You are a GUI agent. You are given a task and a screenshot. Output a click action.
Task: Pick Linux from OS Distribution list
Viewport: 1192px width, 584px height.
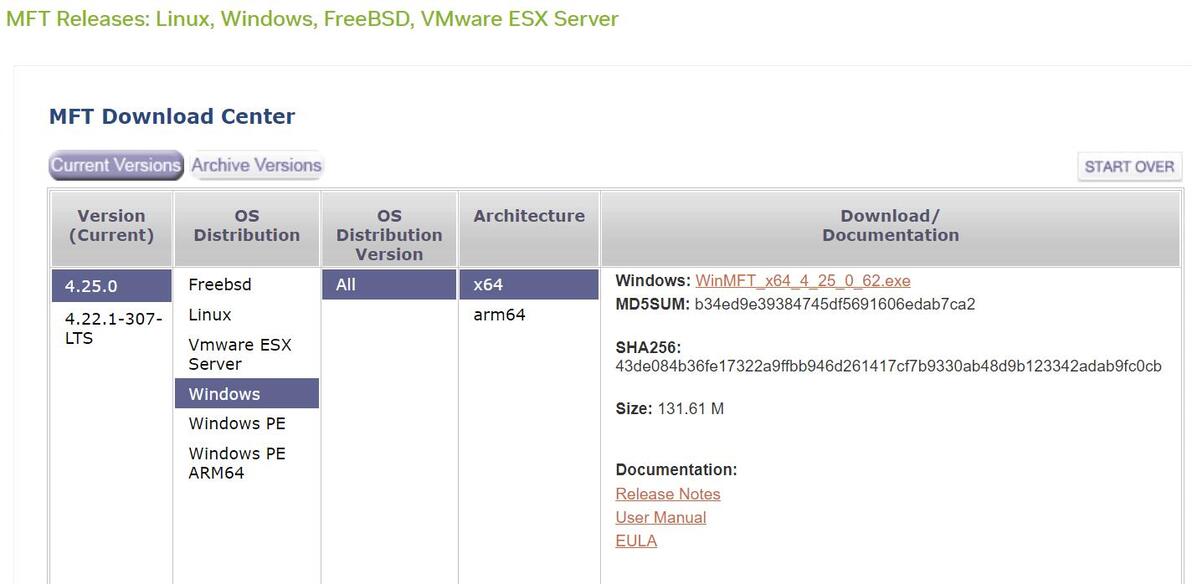pos(210,315)
